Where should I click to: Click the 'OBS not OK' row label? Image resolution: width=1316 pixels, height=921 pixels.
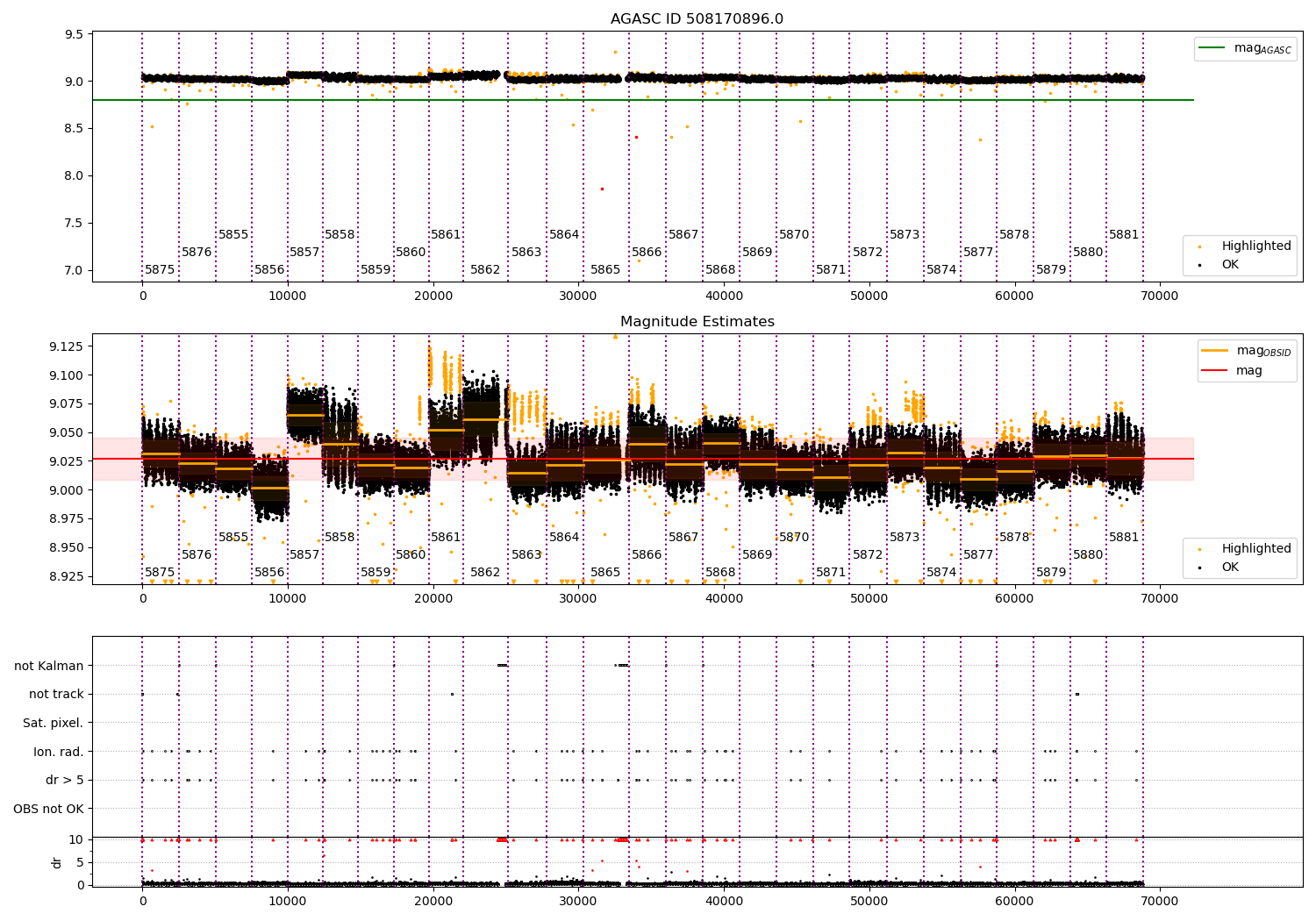pyautogui.click(x=49, y=809)
